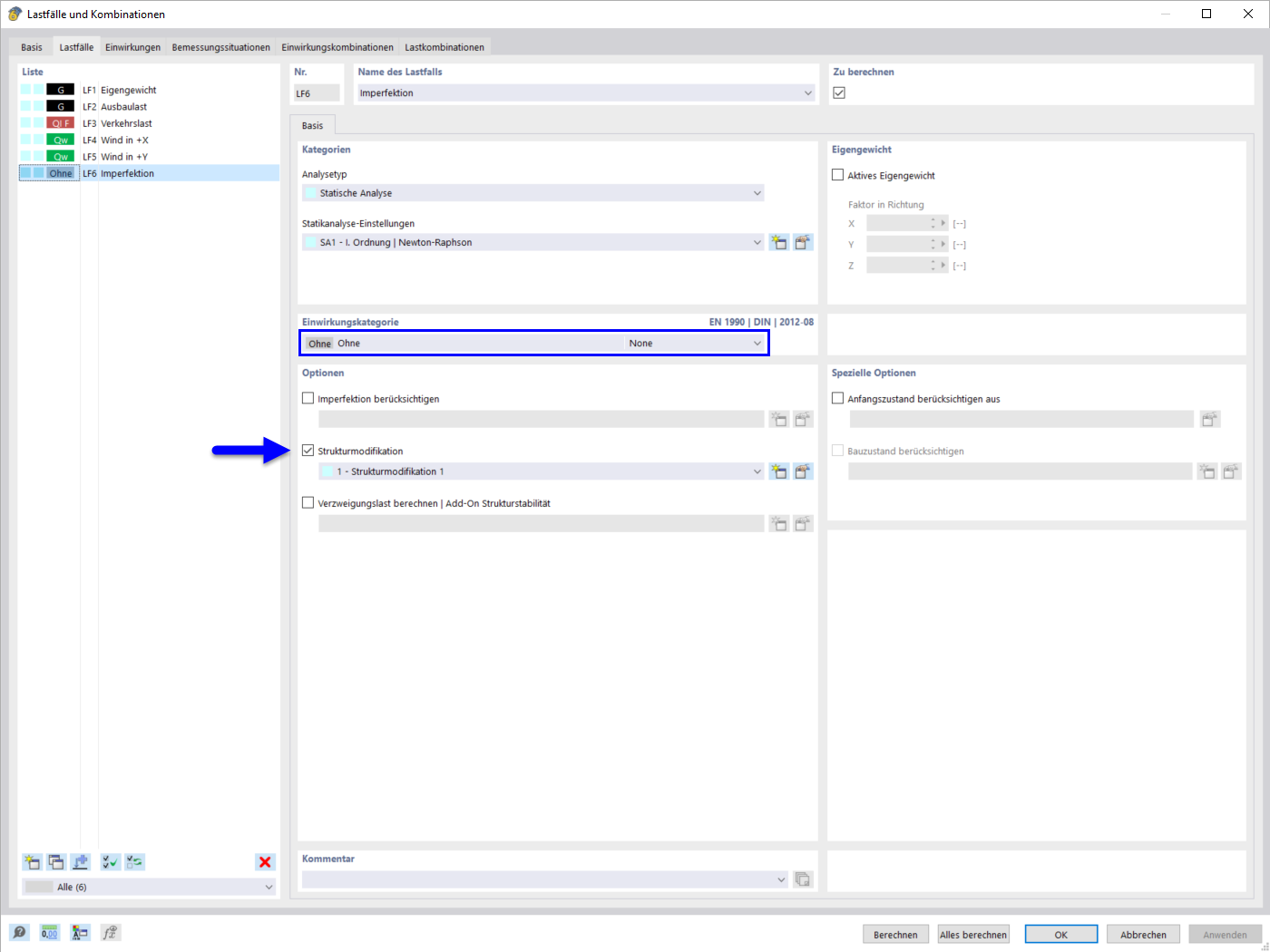Click new icon beside Verzweigungslast field
This screenshot has width=1270, height=952.
(x=778, y=523)
